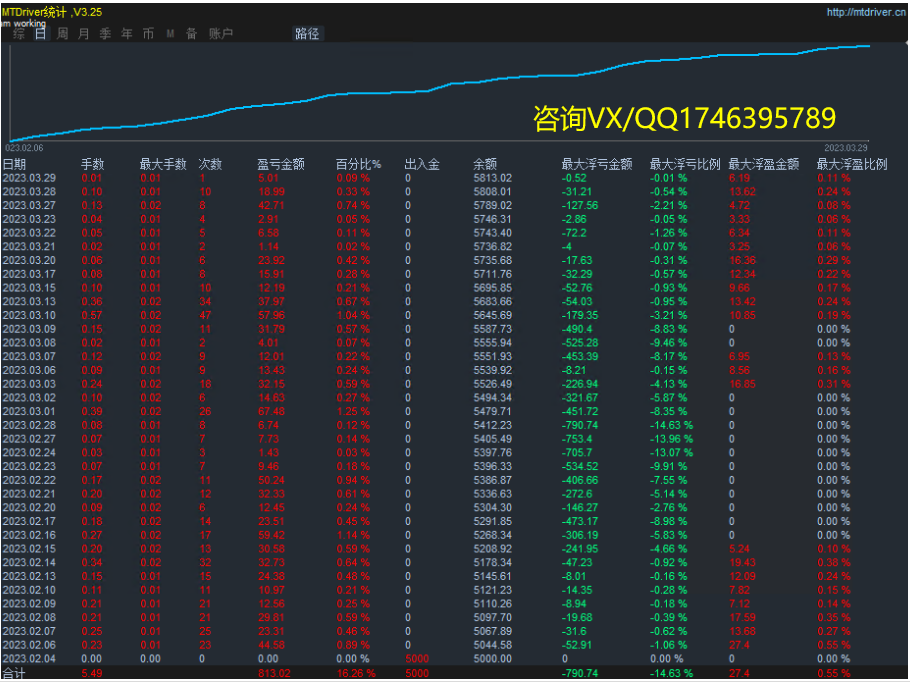
Task: Switch to the 月 monthly tab
Action: tap(83, 33)
